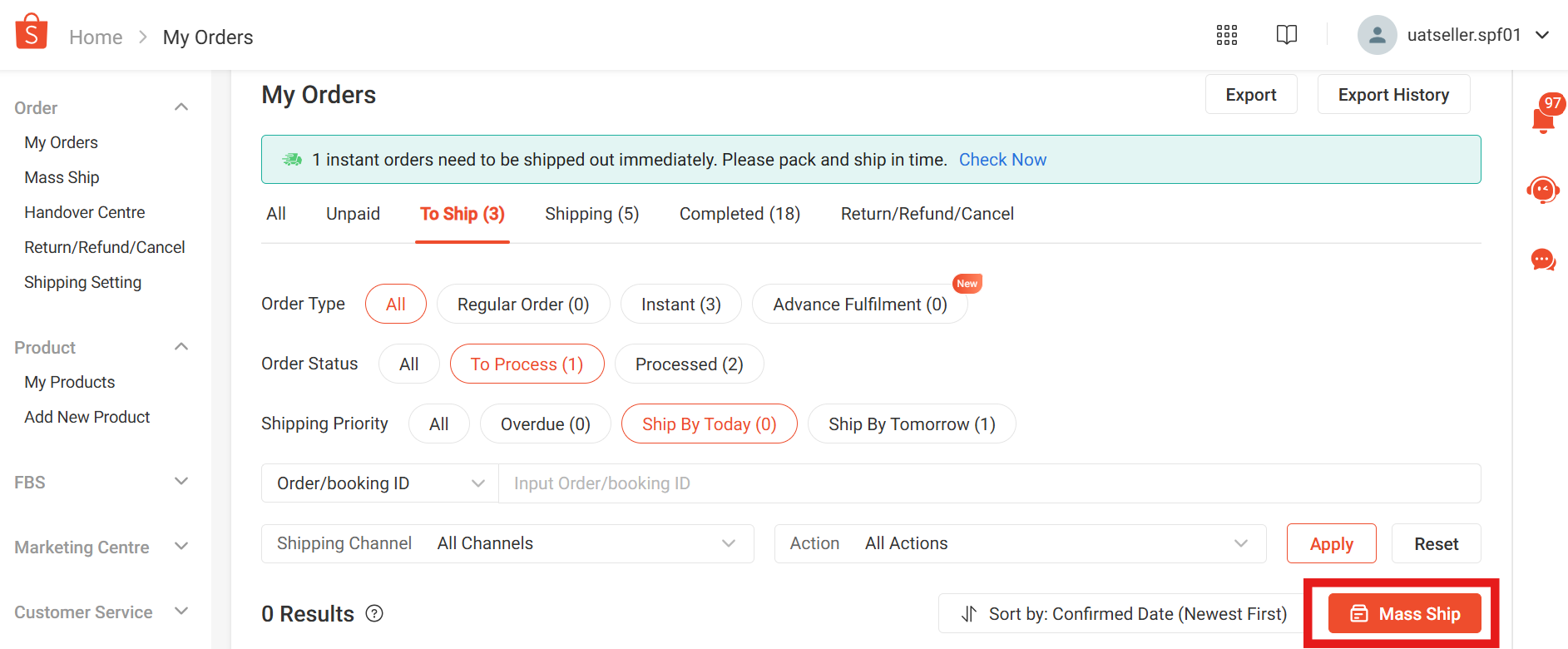The width and height of the screenshot is (1568, 649).
Task: Click the Check Now link
Action: 1002,160
